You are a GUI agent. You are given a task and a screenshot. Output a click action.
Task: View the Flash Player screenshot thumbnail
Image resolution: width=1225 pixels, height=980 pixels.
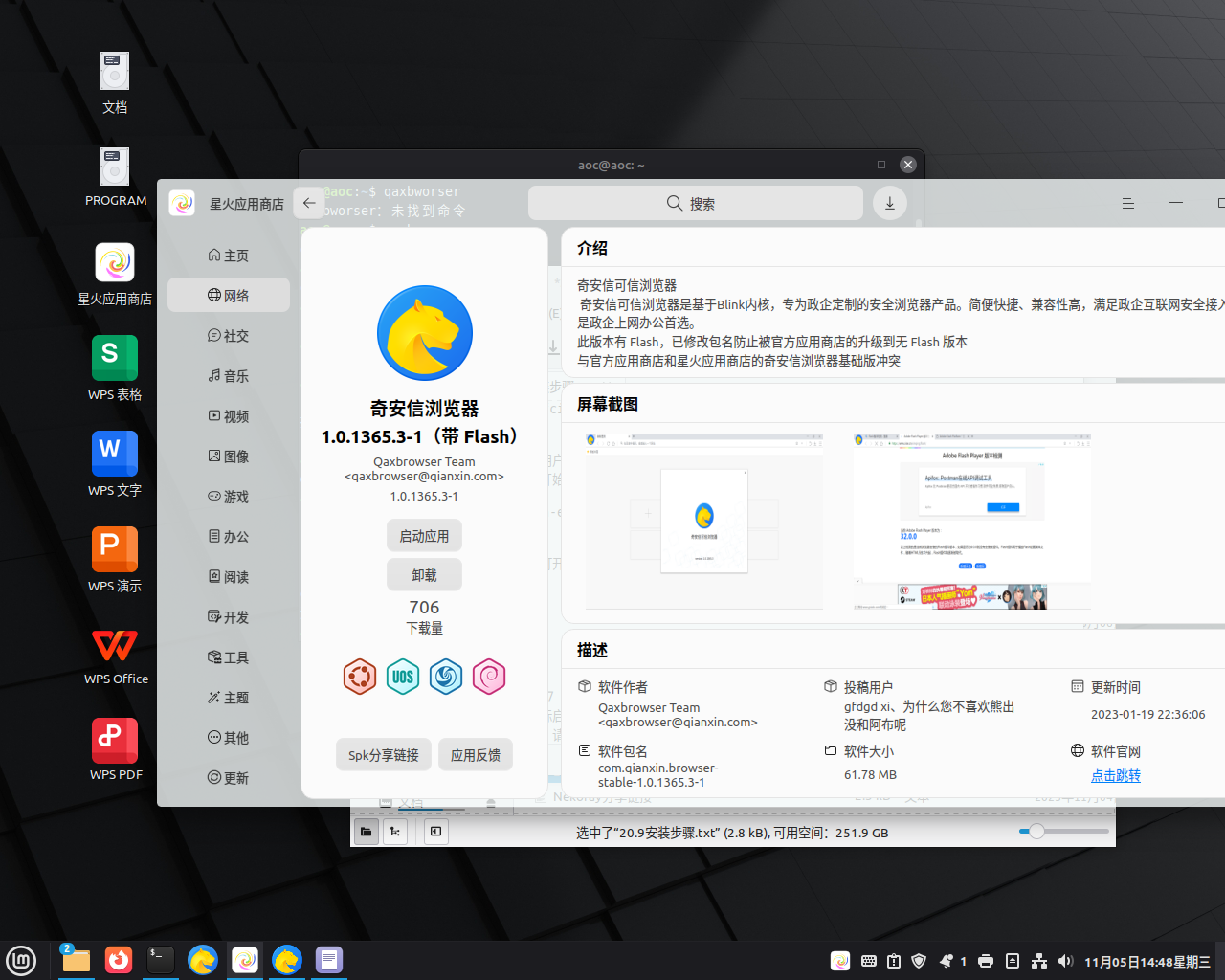pyautogui.click(x=972, y=521)
